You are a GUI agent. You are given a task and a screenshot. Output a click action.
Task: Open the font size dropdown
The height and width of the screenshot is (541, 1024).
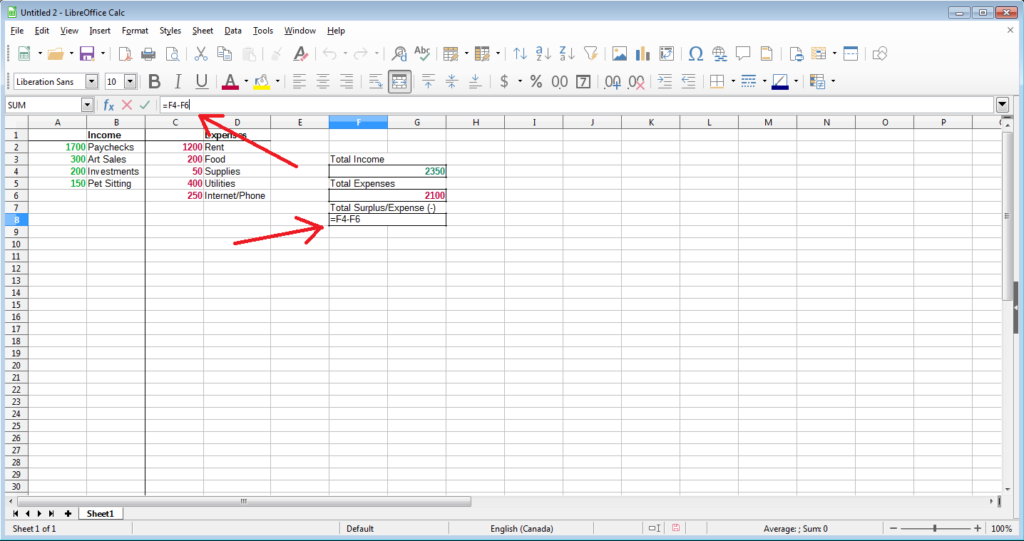click(130, 82)
